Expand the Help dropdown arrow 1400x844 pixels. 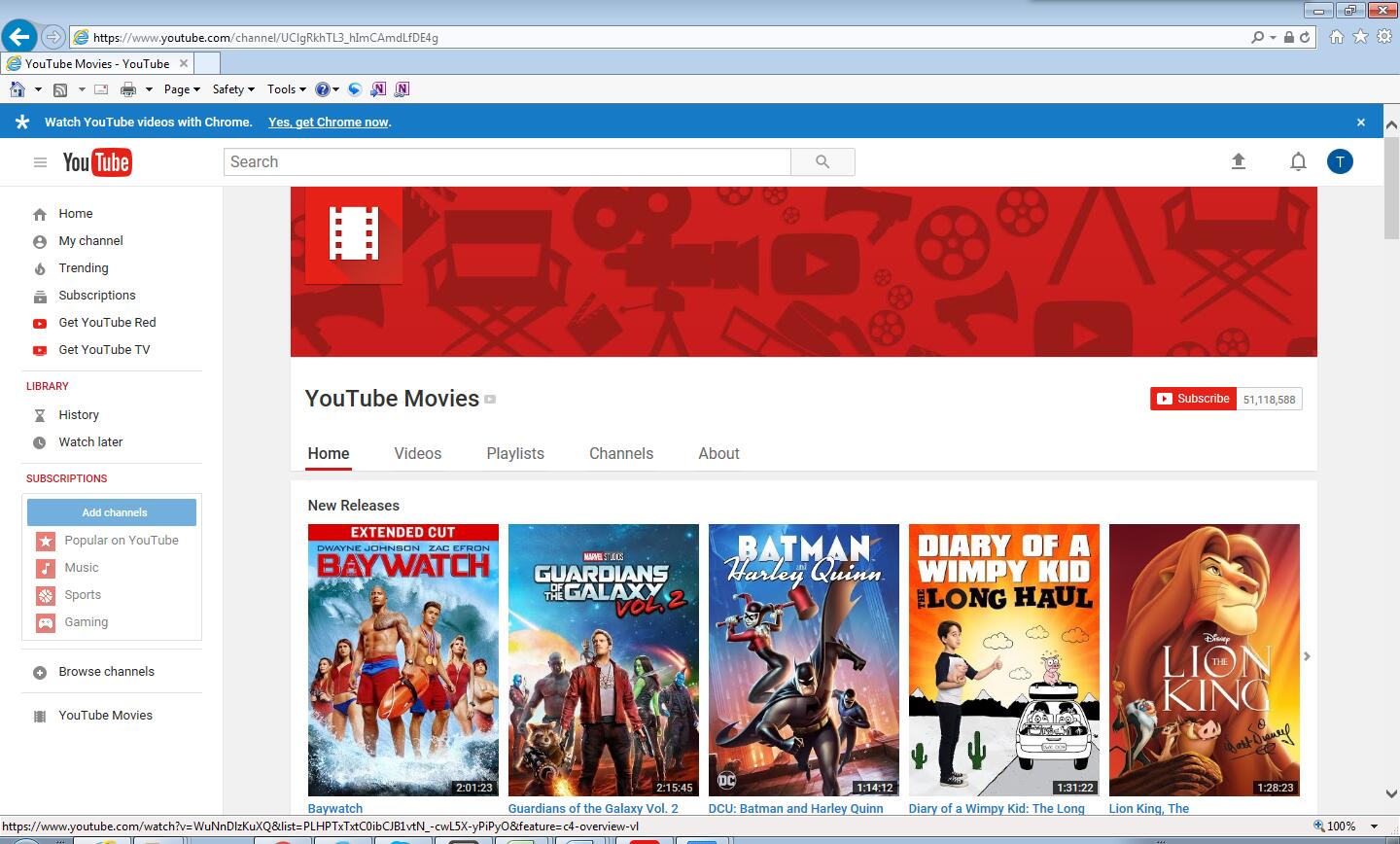(x=336, y=89)
